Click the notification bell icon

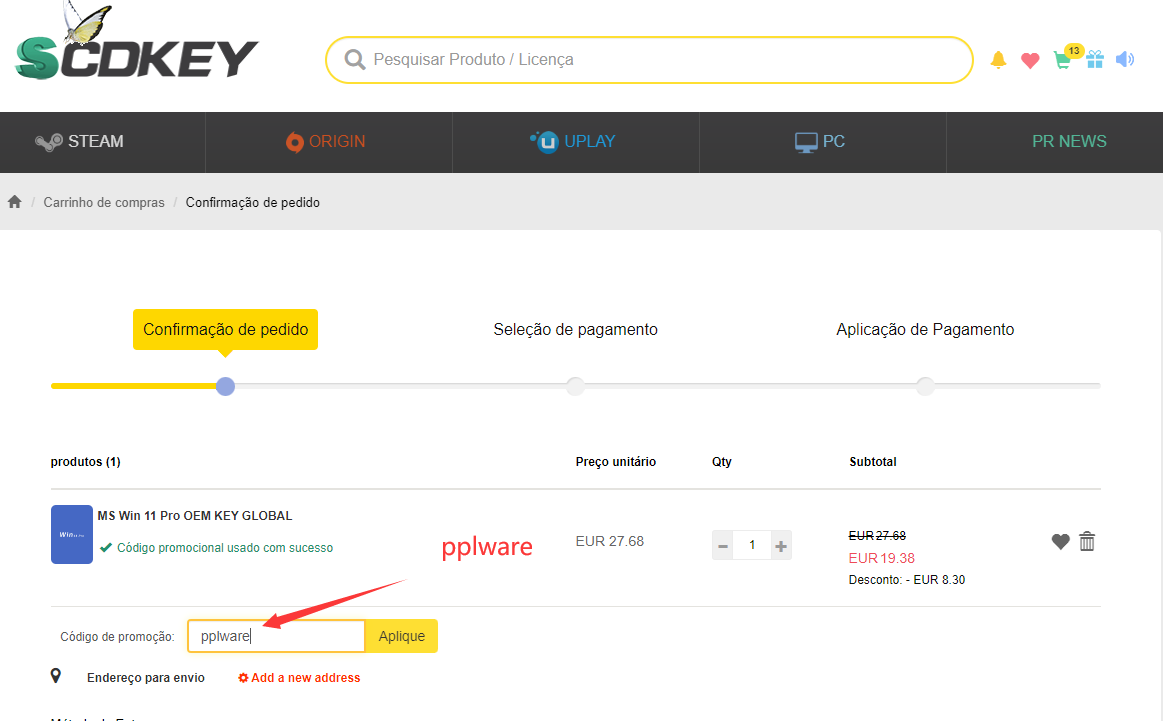pyautogui.click(x=998, y=60)
